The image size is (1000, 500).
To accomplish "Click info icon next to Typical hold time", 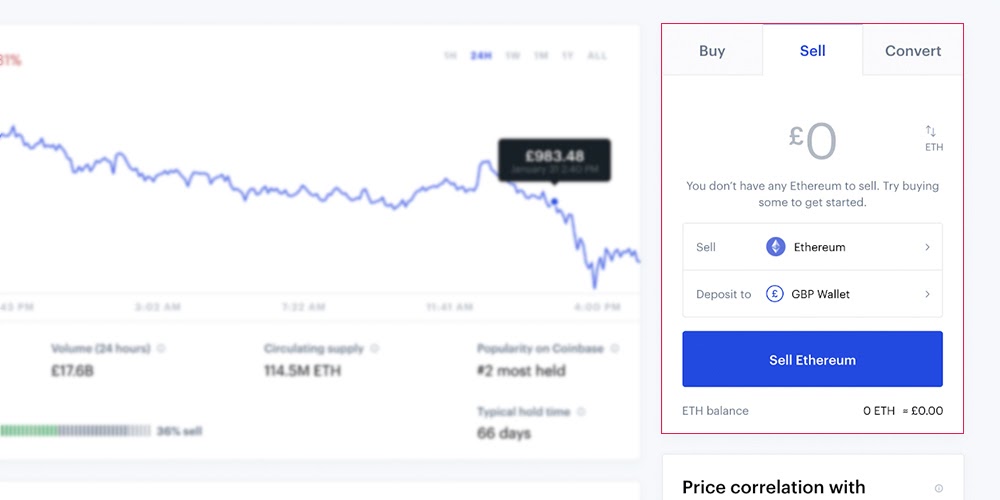I will 581,412.
